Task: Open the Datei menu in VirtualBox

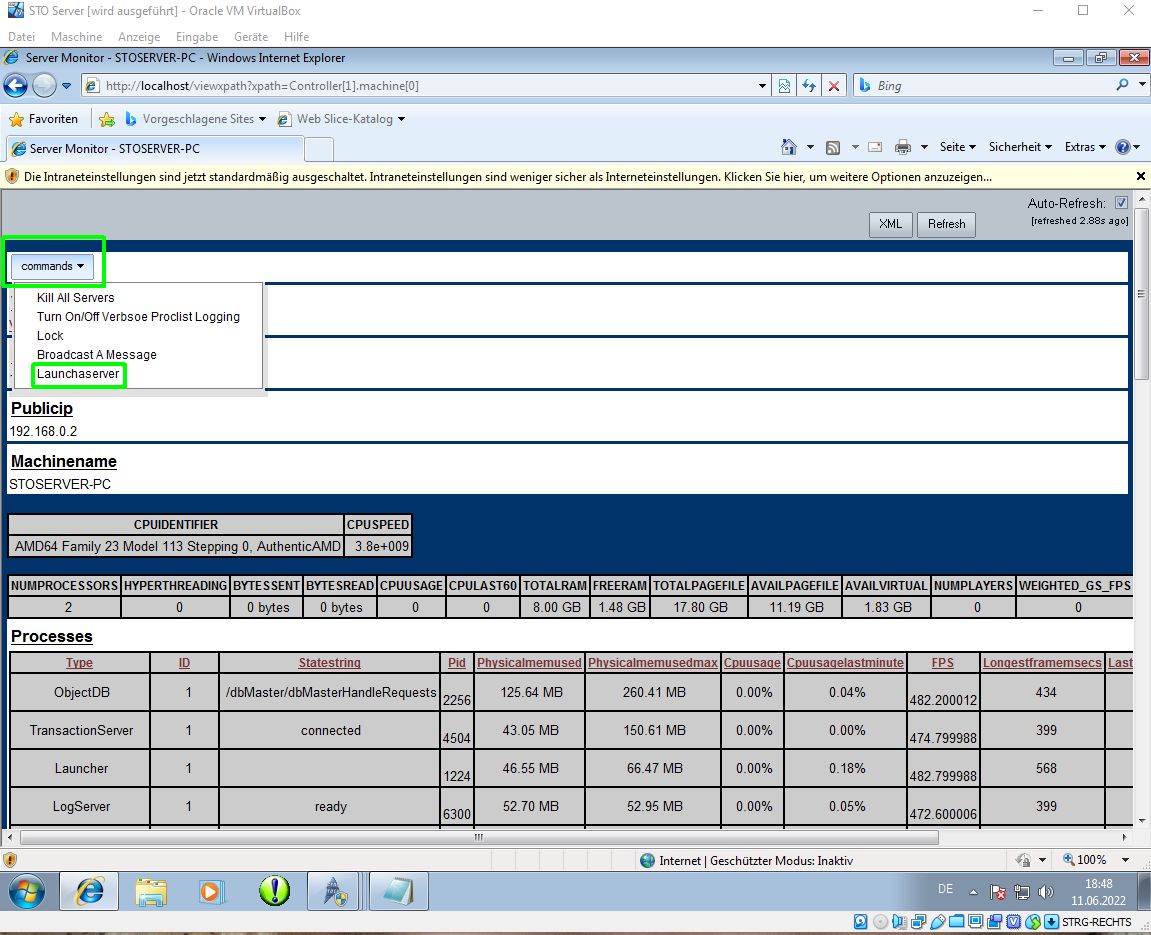Action: (x=21, y=37)
